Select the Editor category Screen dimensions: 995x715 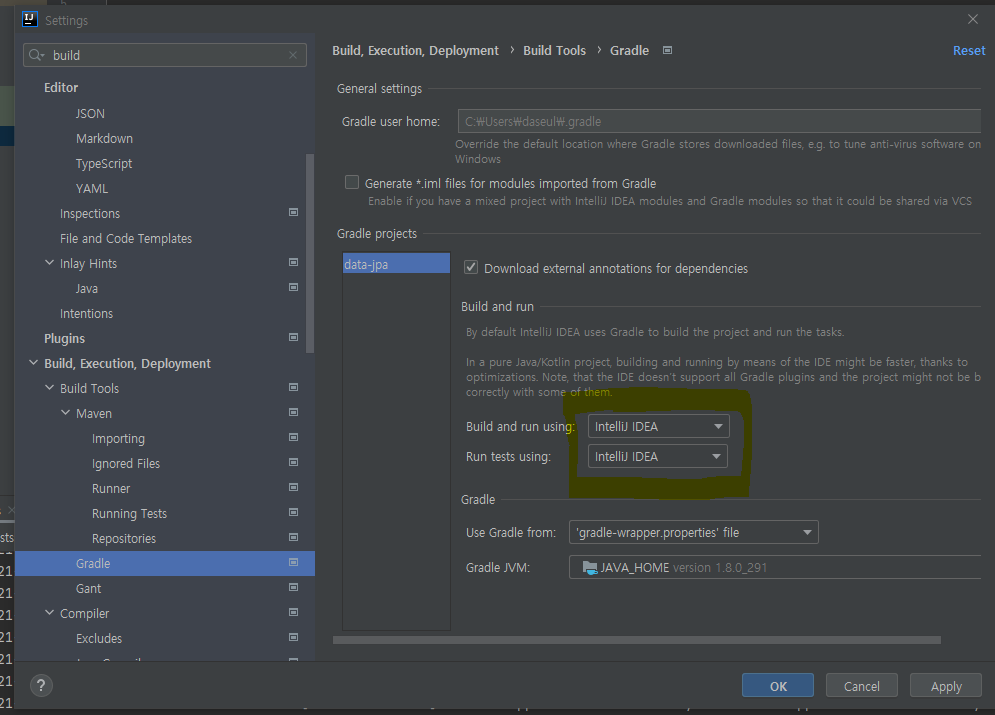pyautogui.click(x=61, y=88)
